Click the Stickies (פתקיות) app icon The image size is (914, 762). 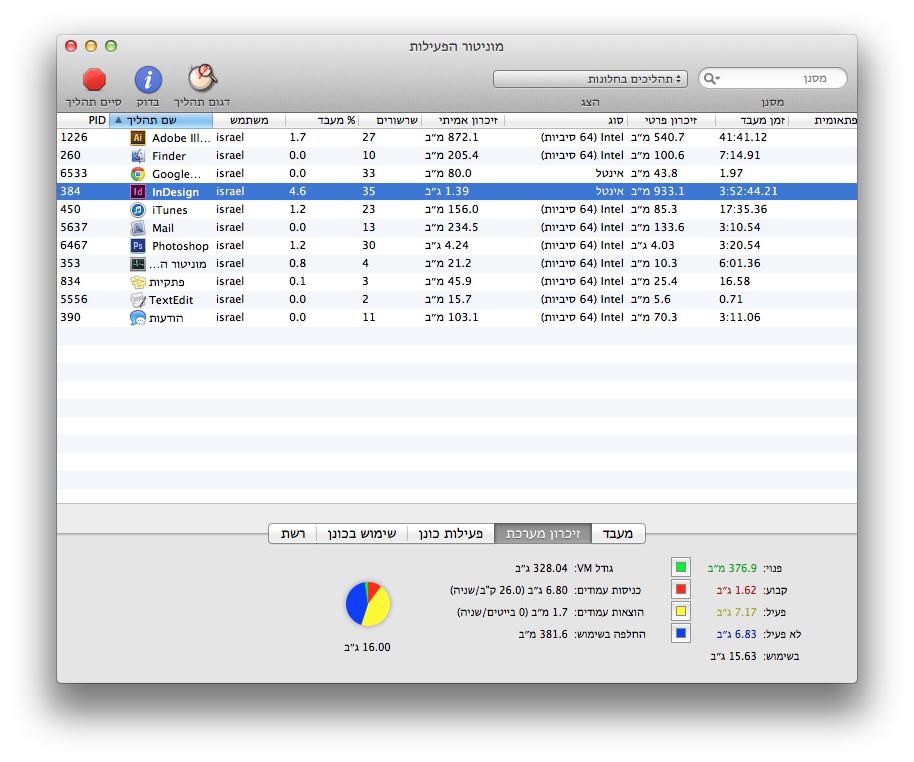[x=138, y=282]
